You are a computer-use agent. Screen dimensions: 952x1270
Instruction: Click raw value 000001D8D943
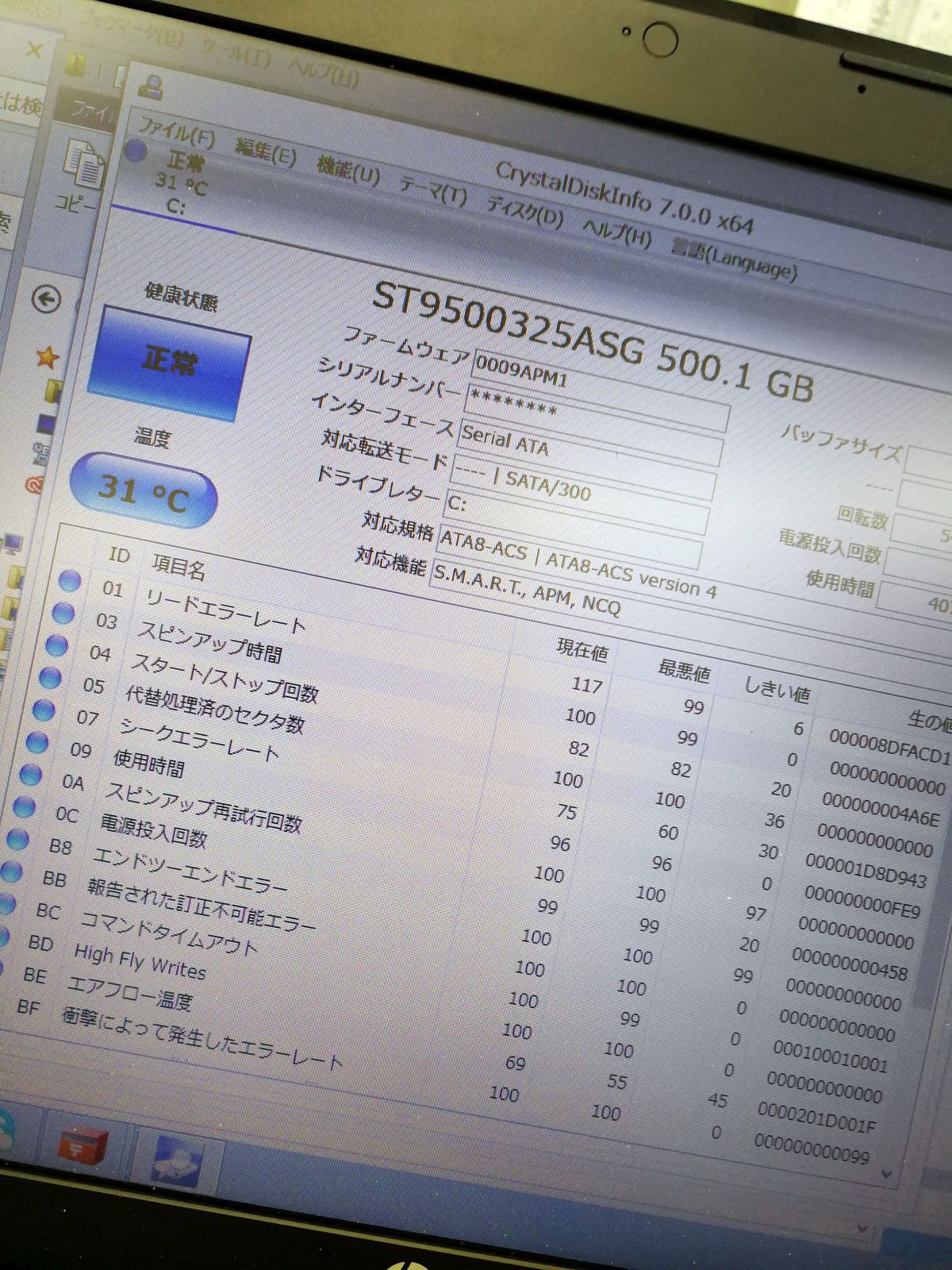pos(866,871)
